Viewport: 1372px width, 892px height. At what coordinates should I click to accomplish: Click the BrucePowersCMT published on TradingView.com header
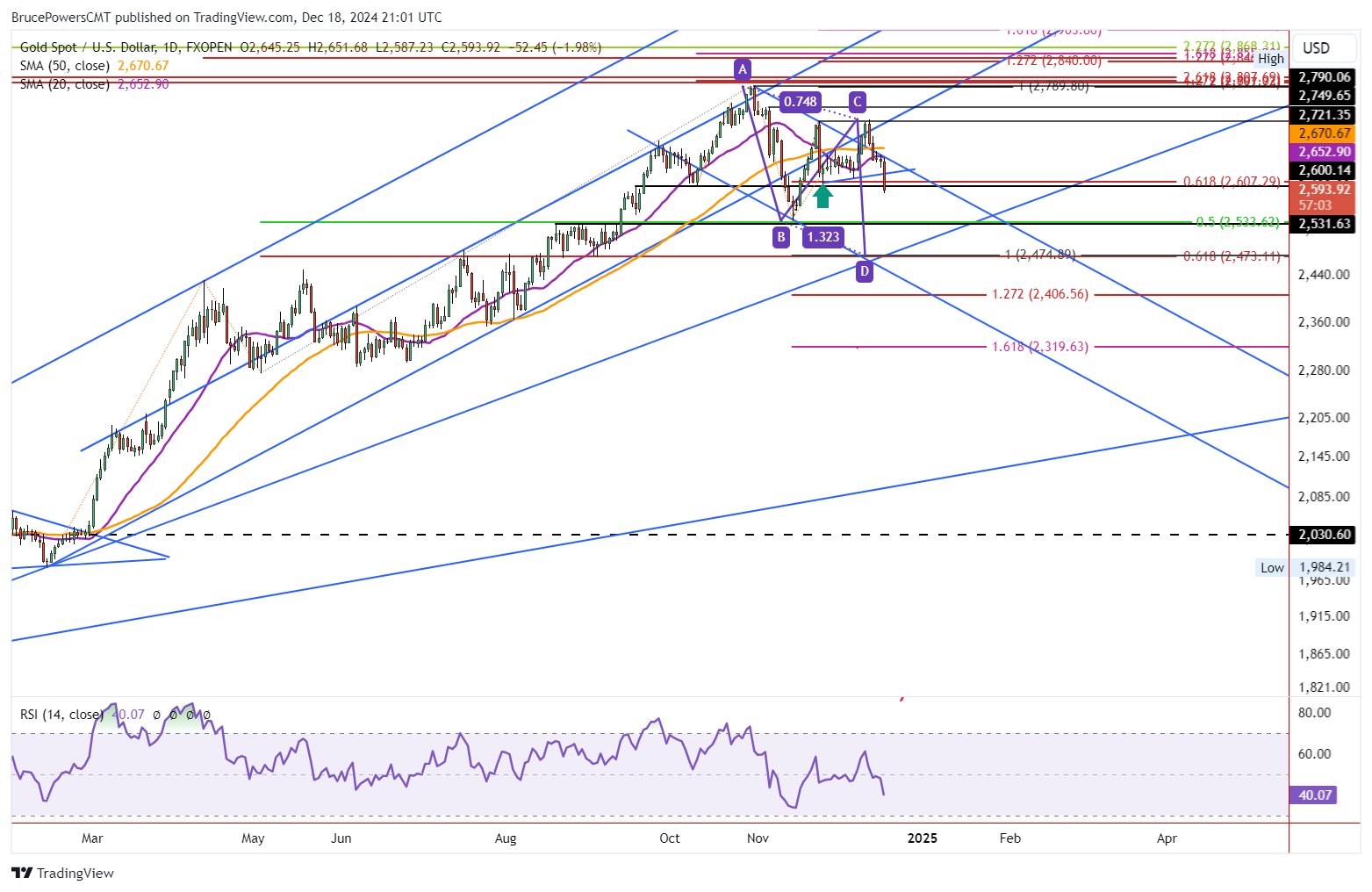[x=226, y=18]
